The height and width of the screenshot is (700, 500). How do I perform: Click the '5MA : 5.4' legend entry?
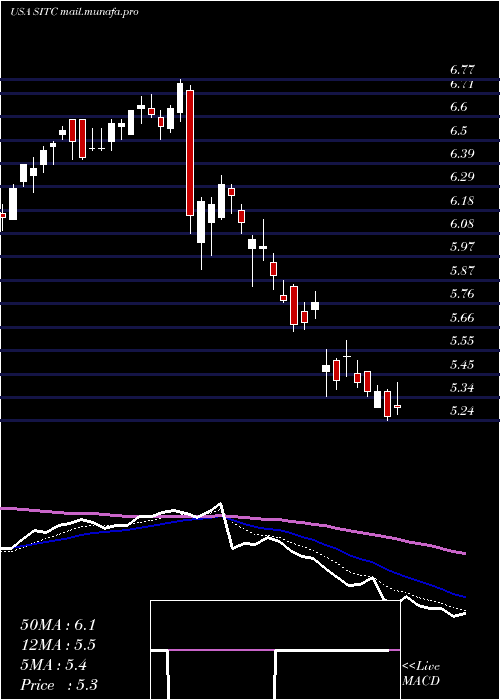(54, 665)
